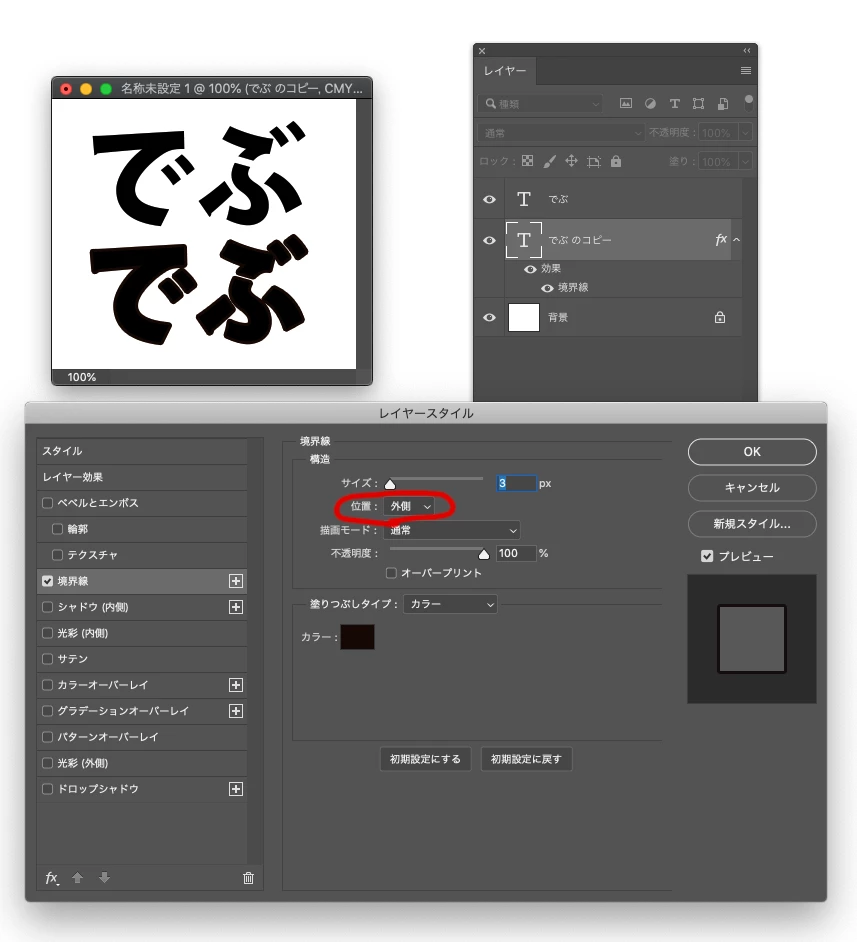Image resolution: width=857 pixels, height=942 pixels.
Task: Click the adjustment layer filter icon
Action: coord(650,103)
